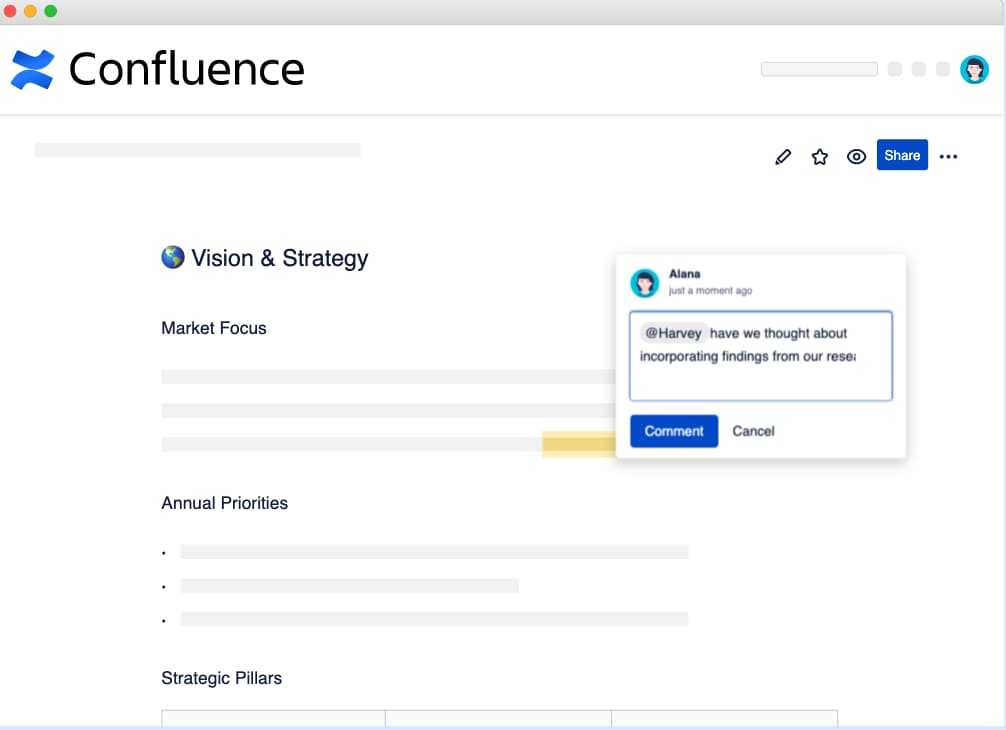Open the Confluence logo icon
1006x730 pixels.
pos(32,69)
